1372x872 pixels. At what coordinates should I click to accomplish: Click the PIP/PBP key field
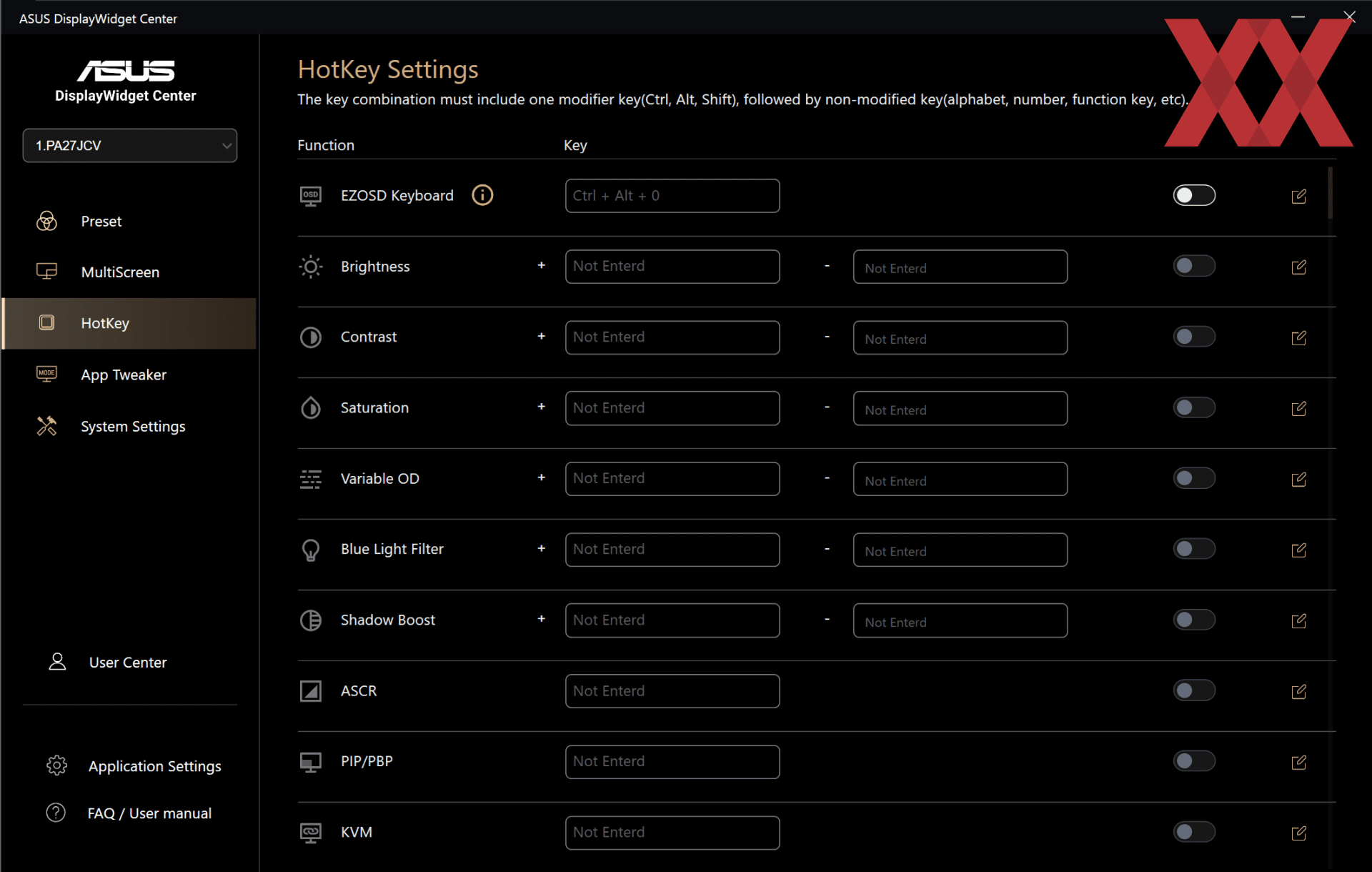pos(672,762)
